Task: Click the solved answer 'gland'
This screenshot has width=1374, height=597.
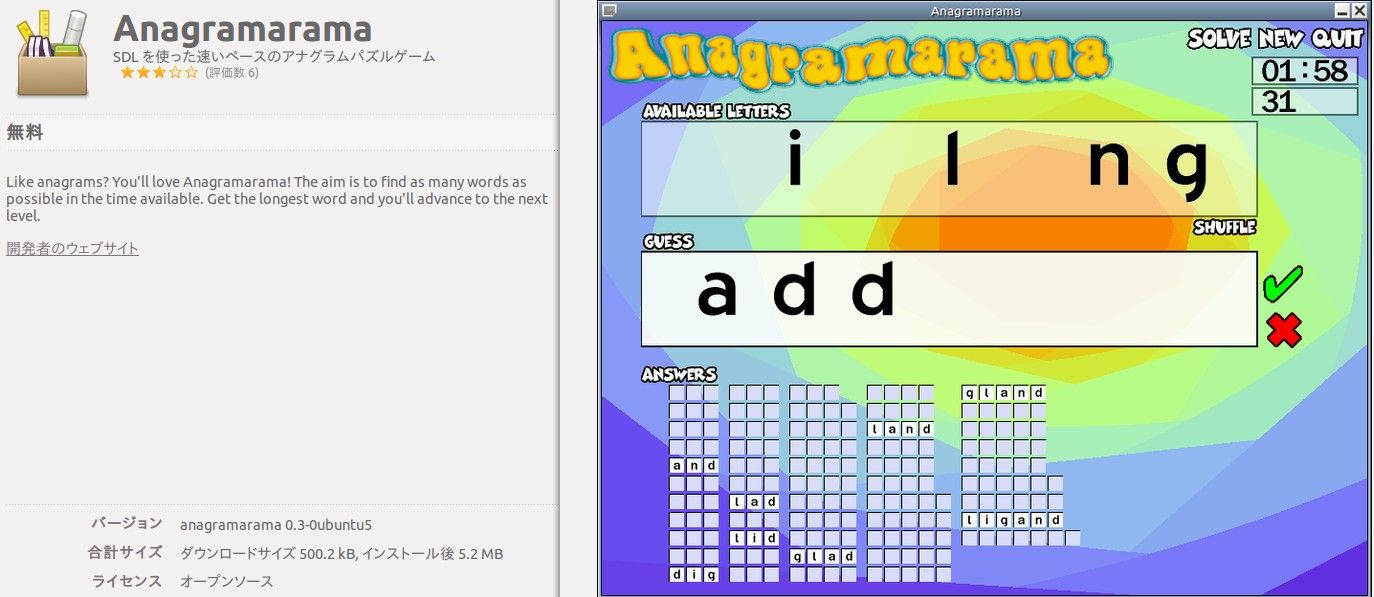Action: [x=1004, y=393]
